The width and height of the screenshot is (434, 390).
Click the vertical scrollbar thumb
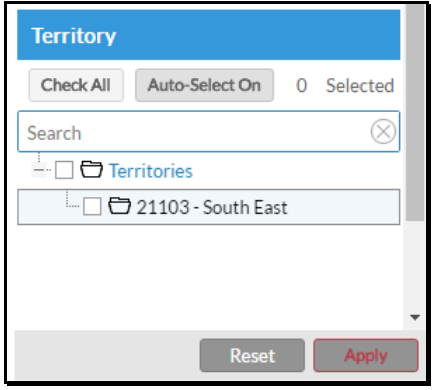415,113
